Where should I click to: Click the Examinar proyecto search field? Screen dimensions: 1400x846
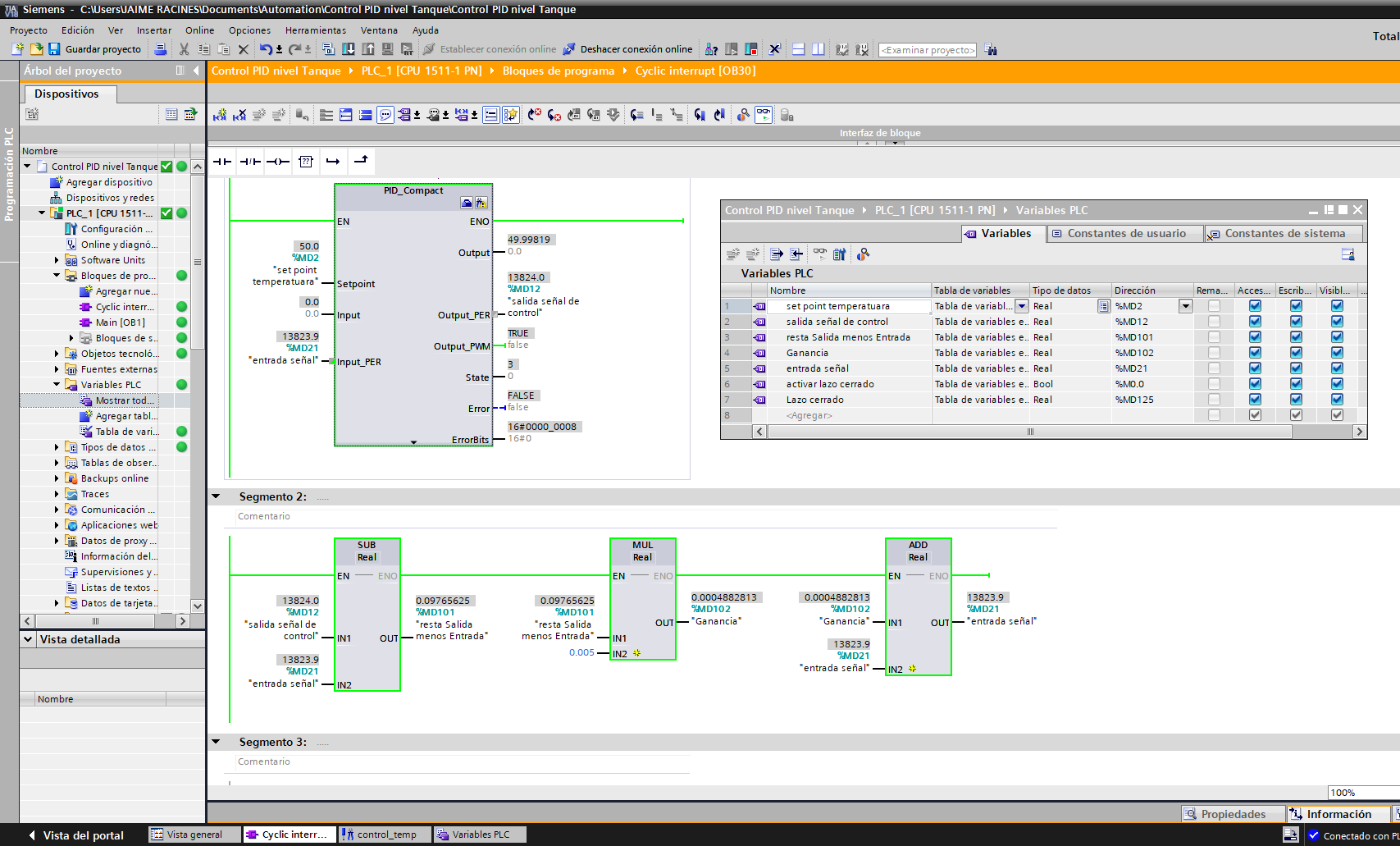[x=927, y=50]
